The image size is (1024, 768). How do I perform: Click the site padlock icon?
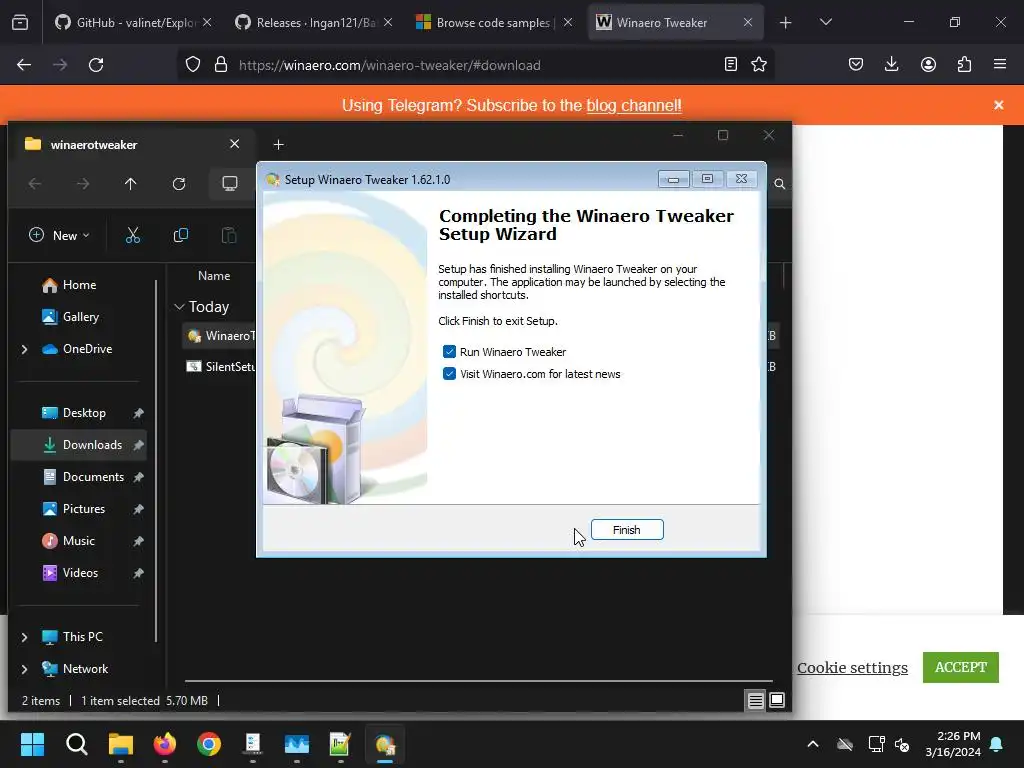(x=221, y=65)
